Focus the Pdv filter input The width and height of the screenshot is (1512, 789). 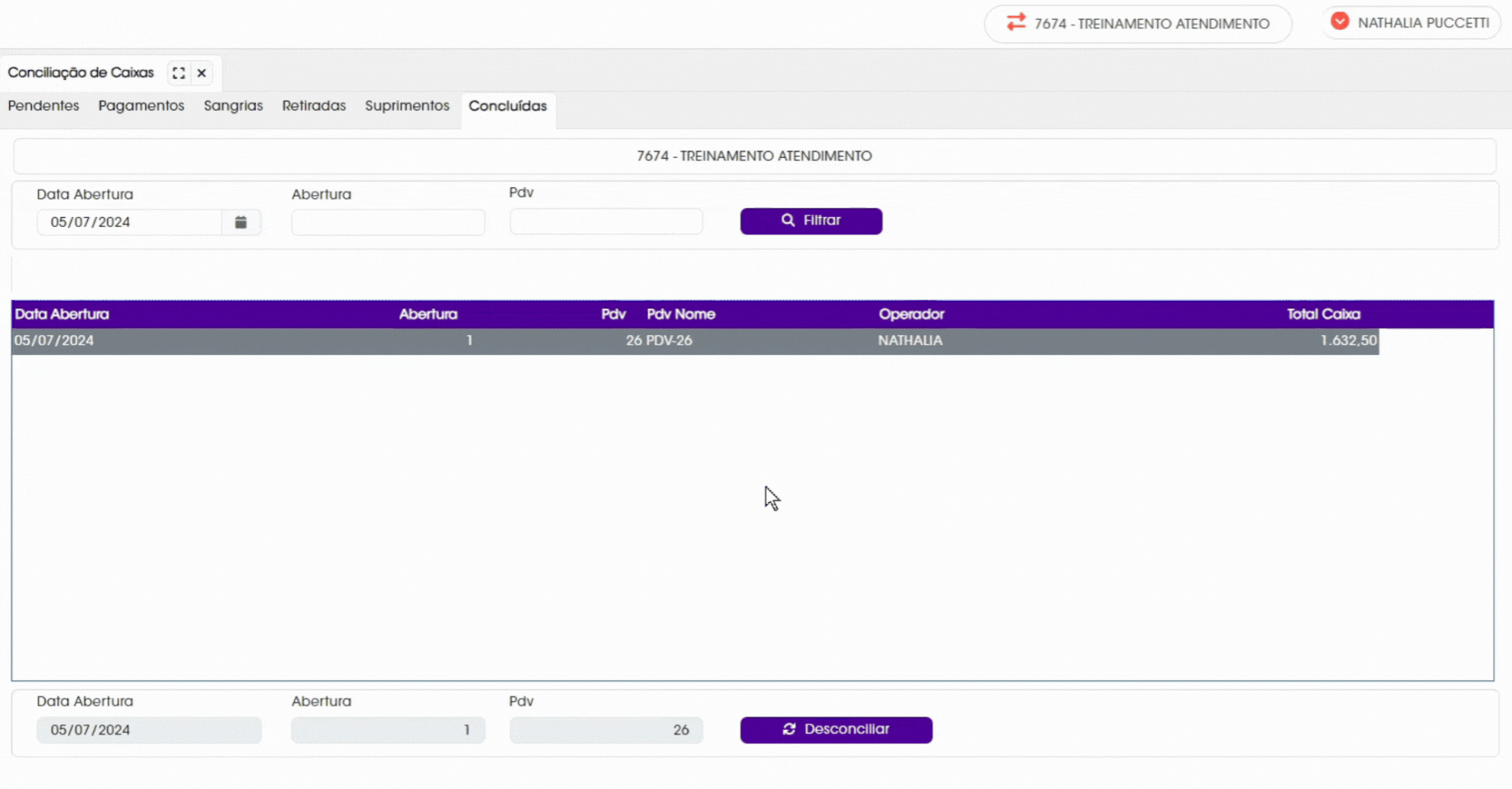(606, 221)
